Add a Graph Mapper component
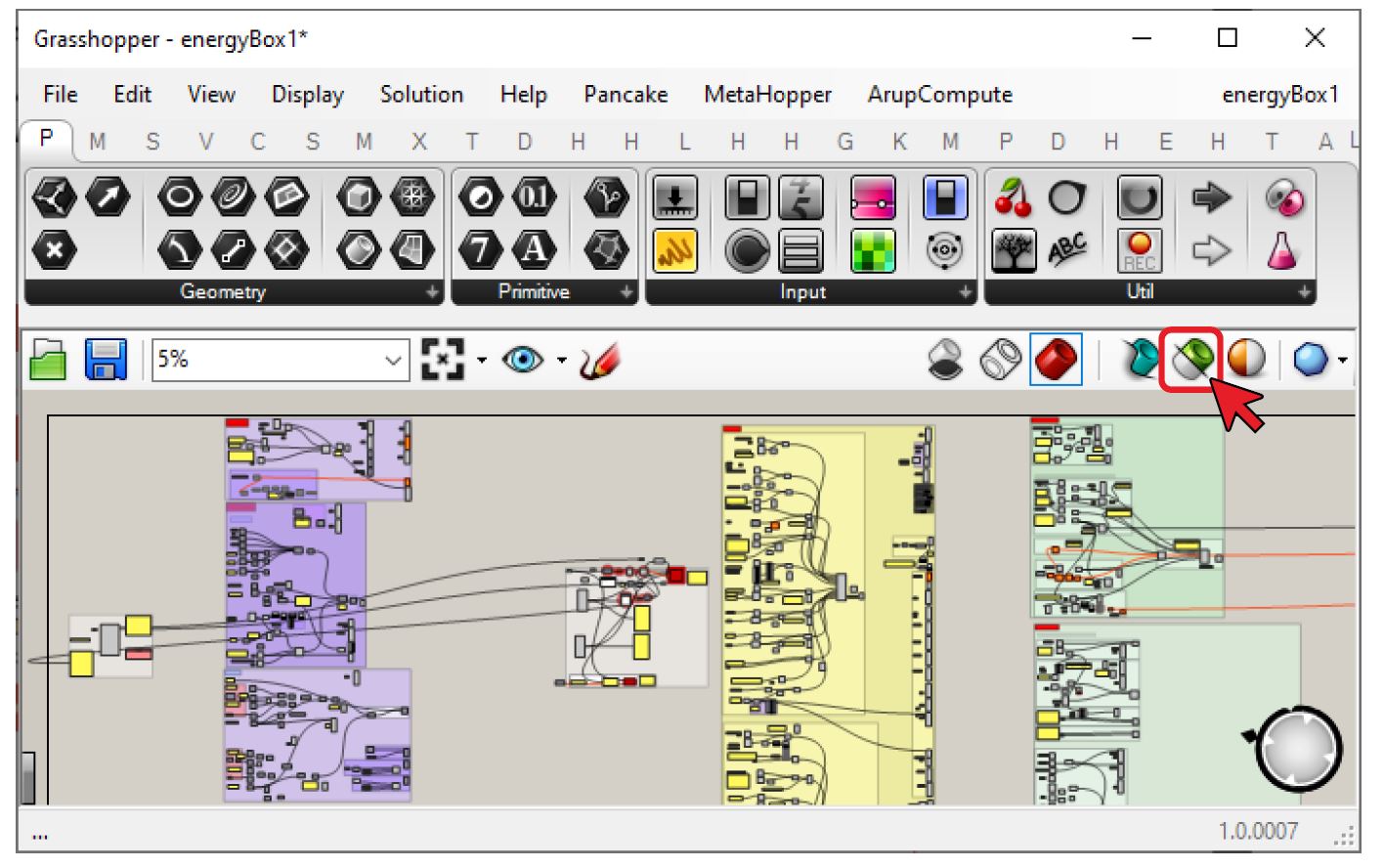 (674, 251)
